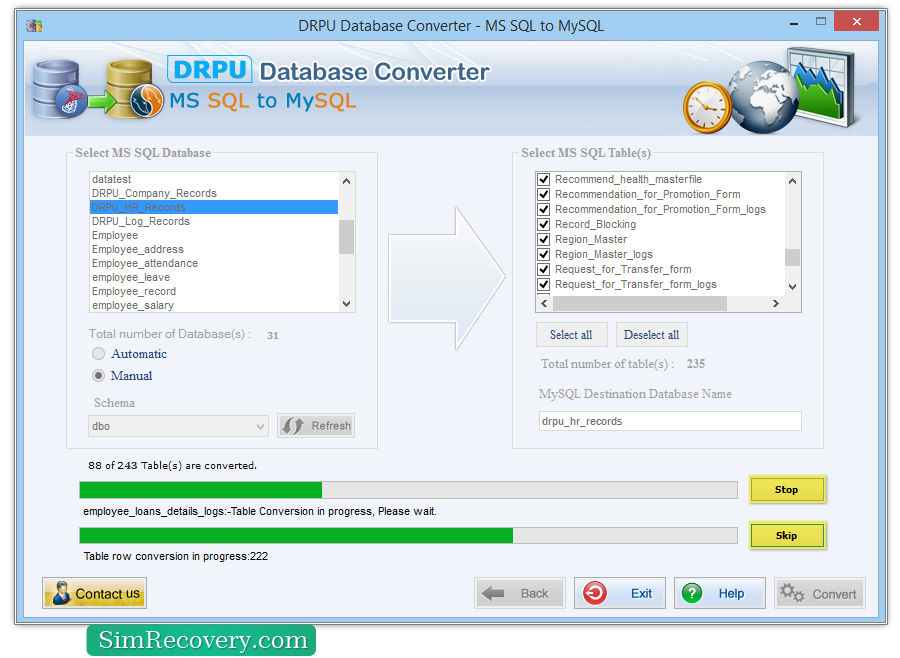Image resolution: width=900 pixels, height=658 pixels.
Task: Uncheck the Region_Master checkbox
Action: [544, 239]
